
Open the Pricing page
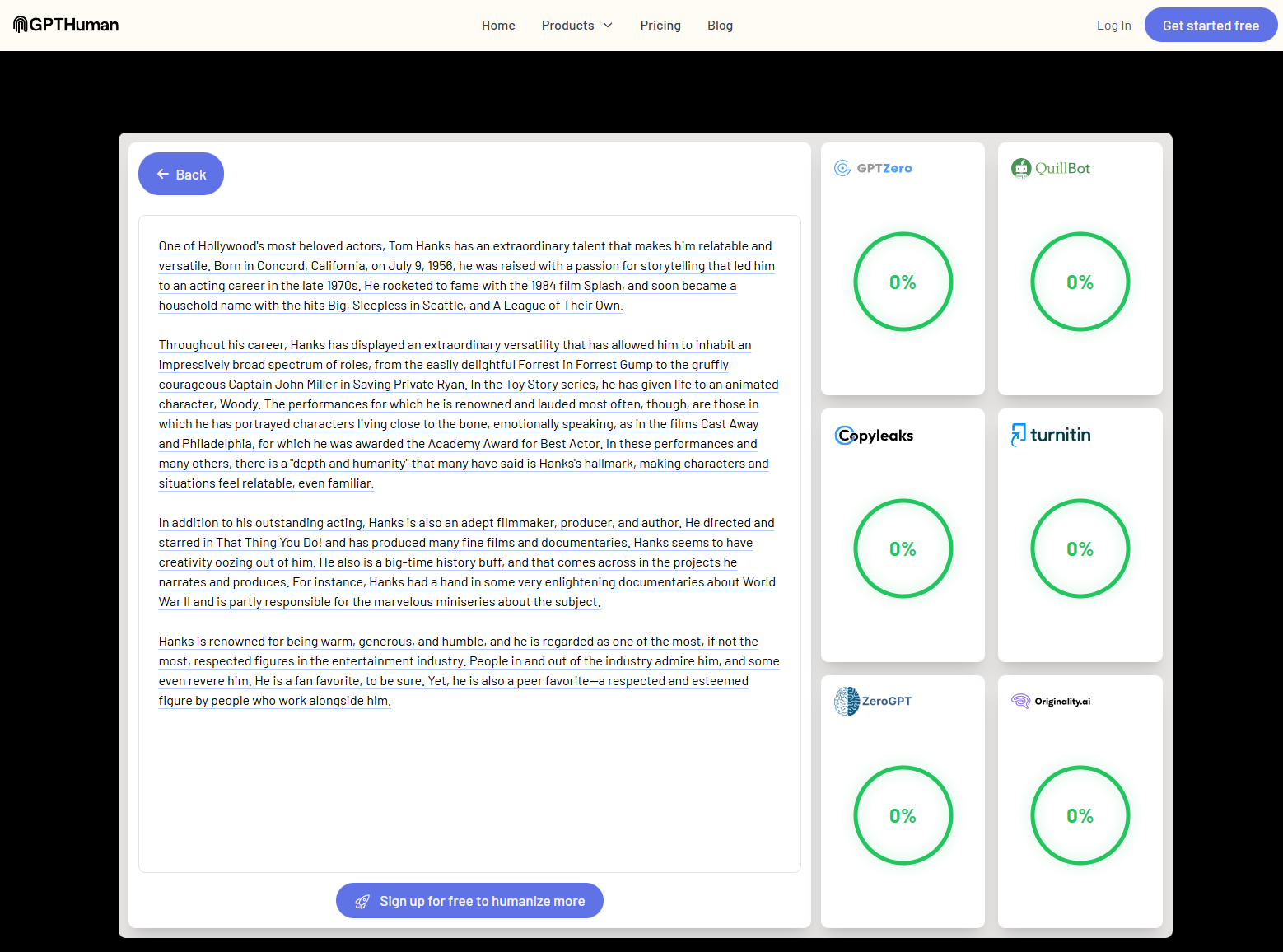tap(660, 25)
